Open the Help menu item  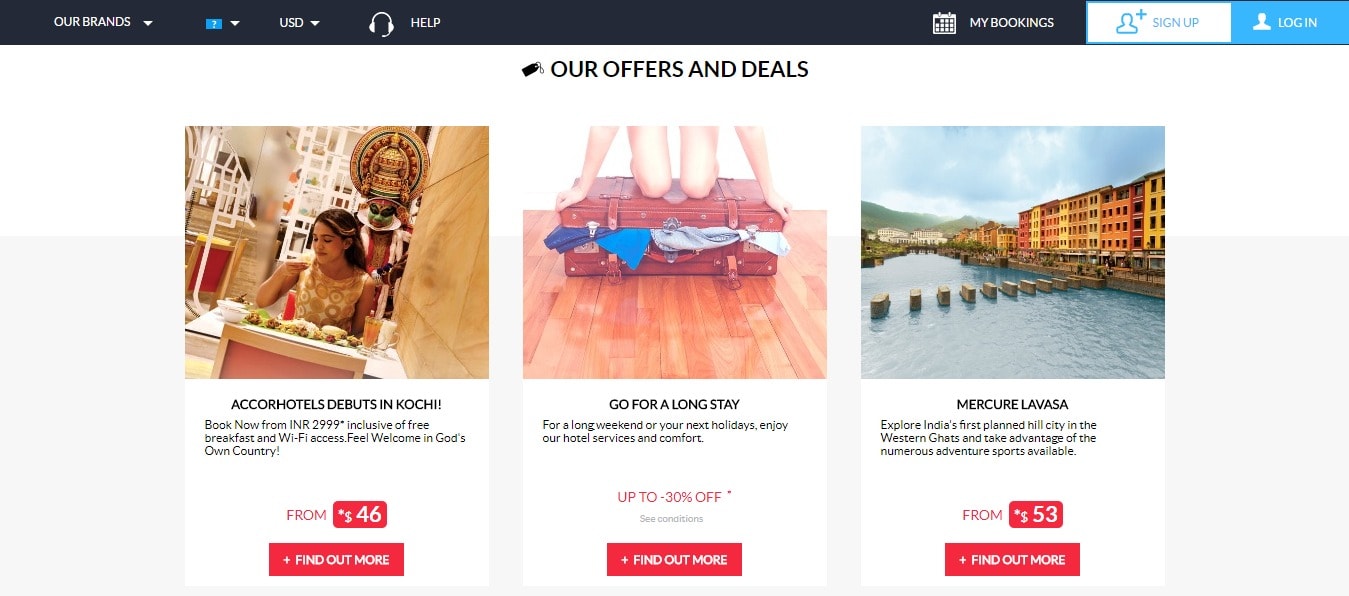[425, 23]
